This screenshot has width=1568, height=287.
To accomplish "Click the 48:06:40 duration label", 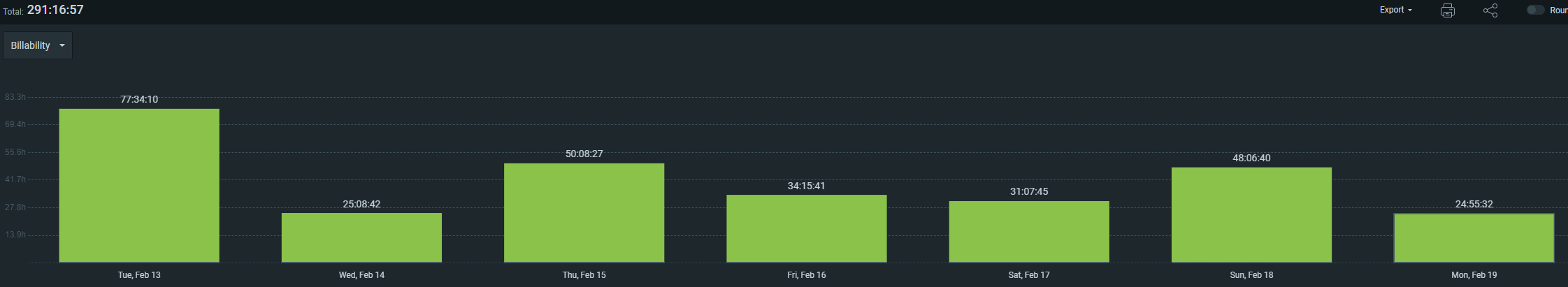I will tap(1251, 158).
